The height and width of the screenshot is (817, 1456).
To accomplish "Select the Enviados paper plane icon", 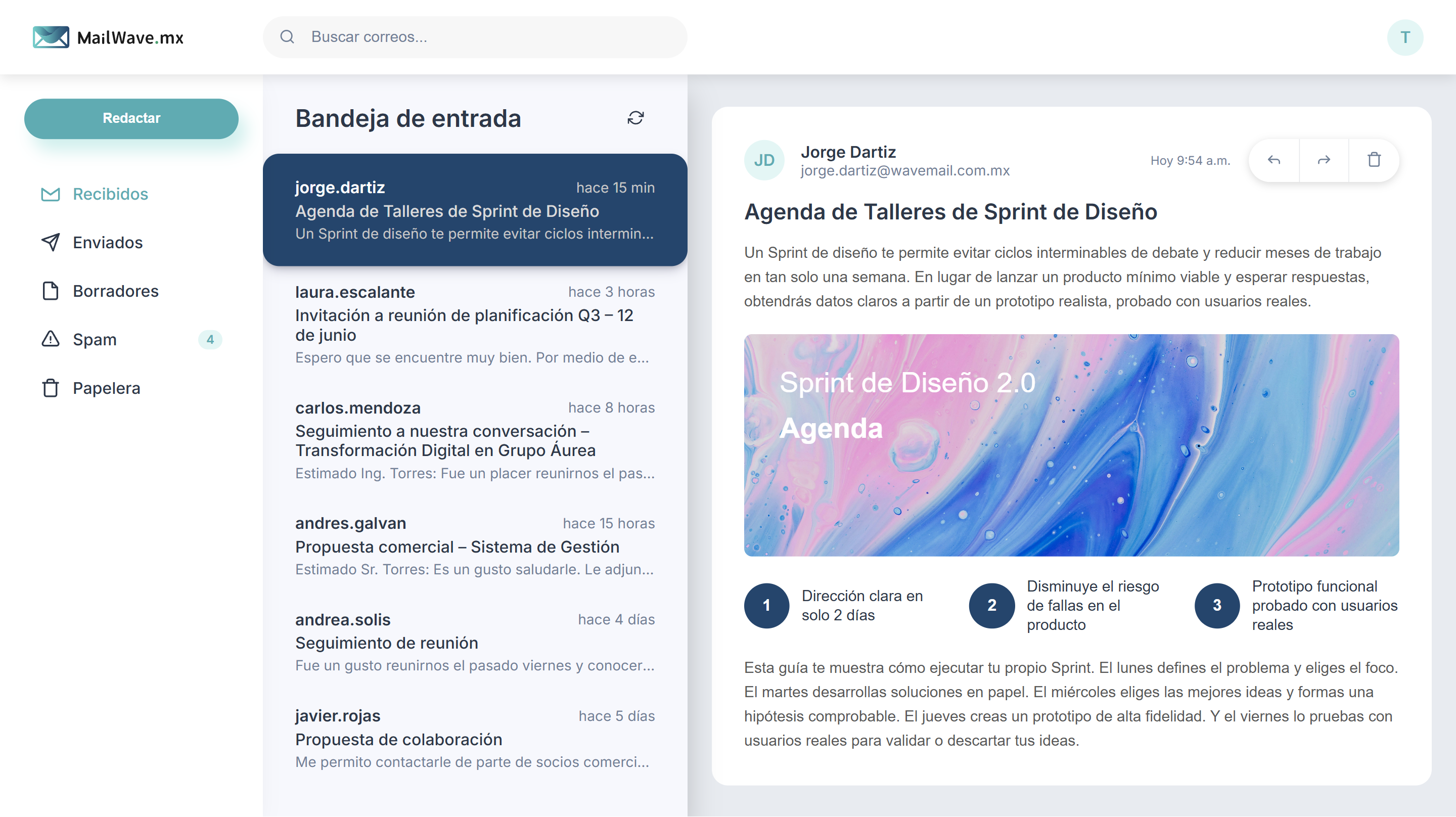I will 51,242.
